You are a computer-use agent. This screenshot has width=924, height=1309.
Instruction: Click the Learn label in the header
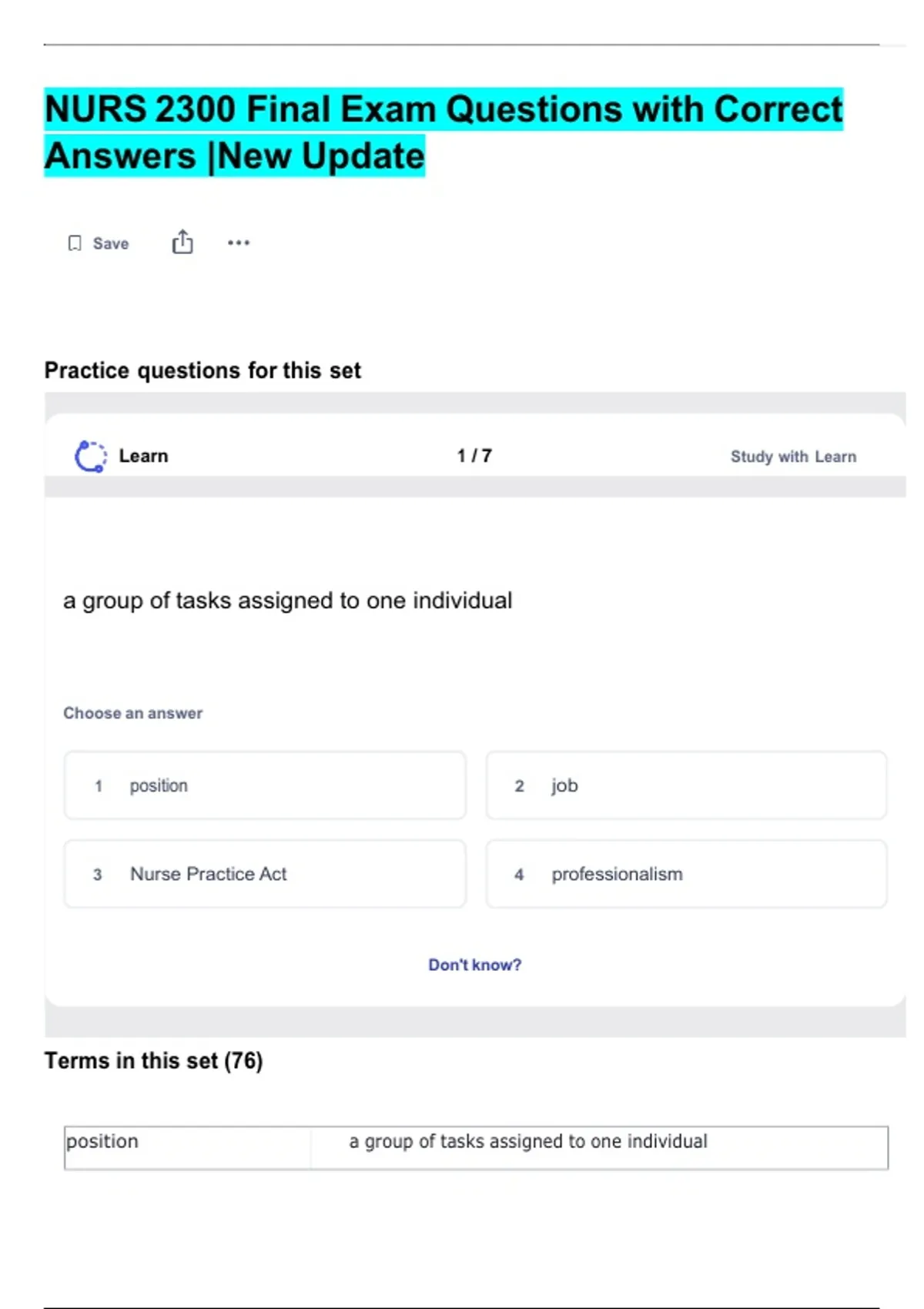[x=143, y=456]
